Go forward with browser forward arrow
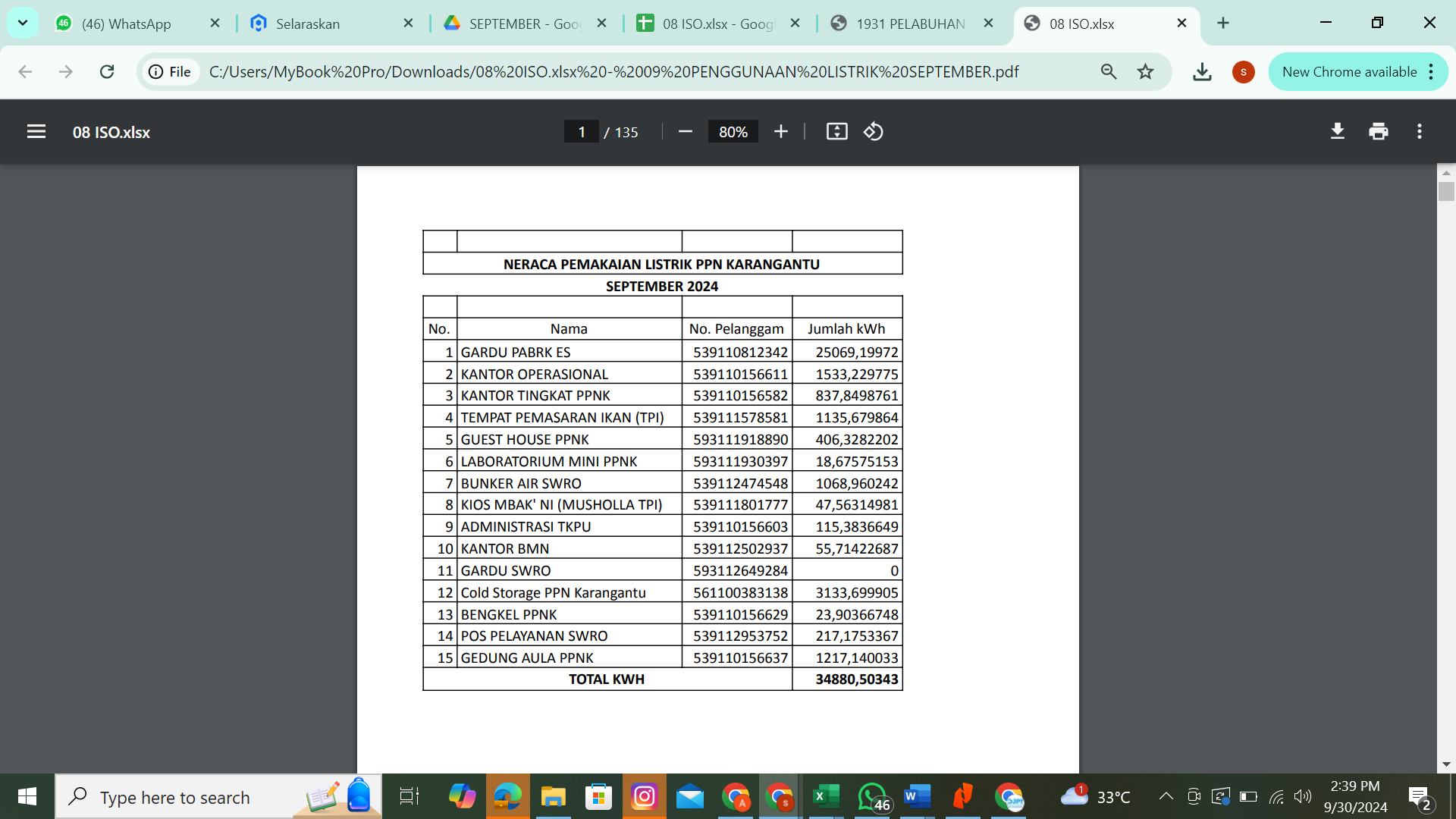 [66, 72]
